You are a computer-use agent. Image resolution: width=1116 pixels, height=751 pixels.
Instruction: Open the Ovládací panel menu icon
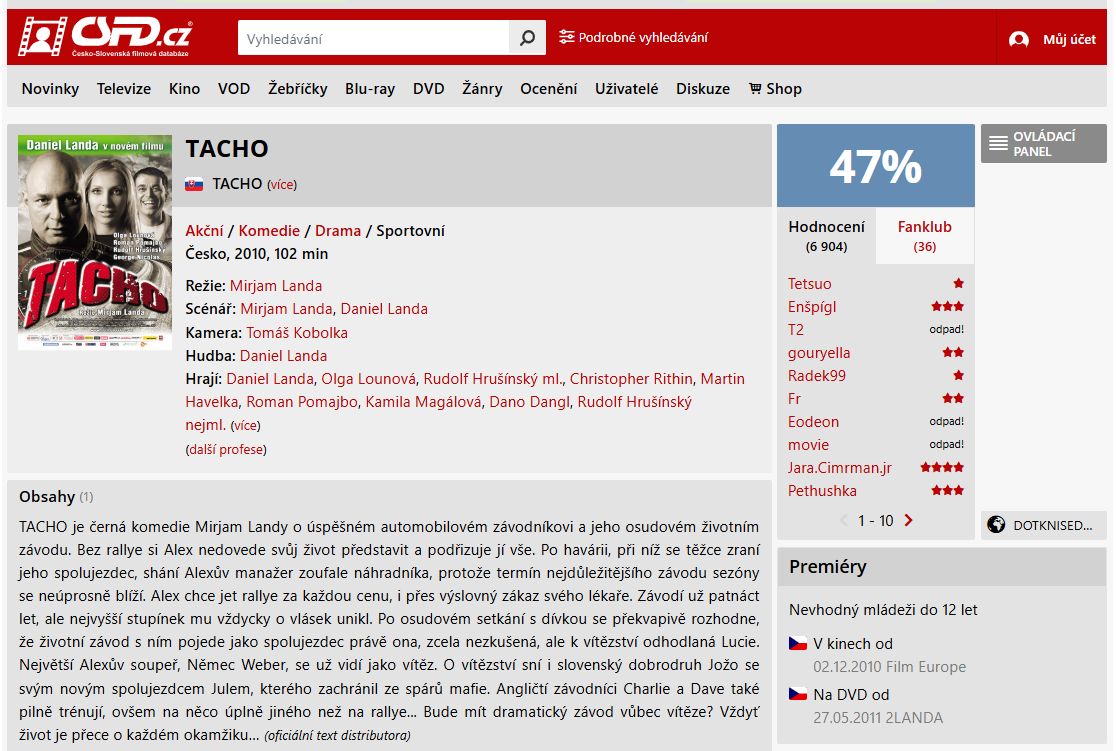pyautogui.click(x=998, y=143)
